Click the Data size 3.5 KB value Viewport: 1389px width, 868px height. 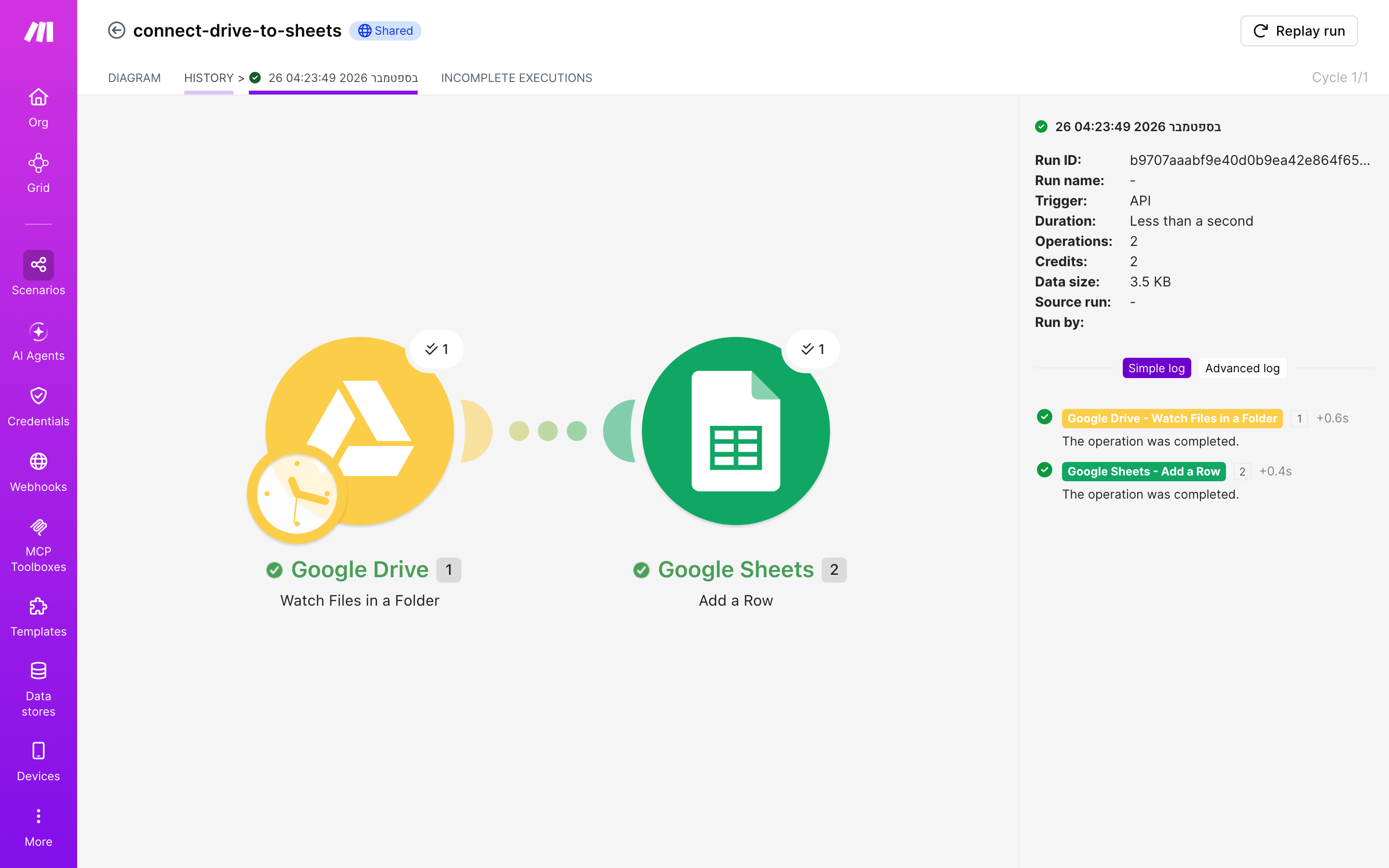1150,282
